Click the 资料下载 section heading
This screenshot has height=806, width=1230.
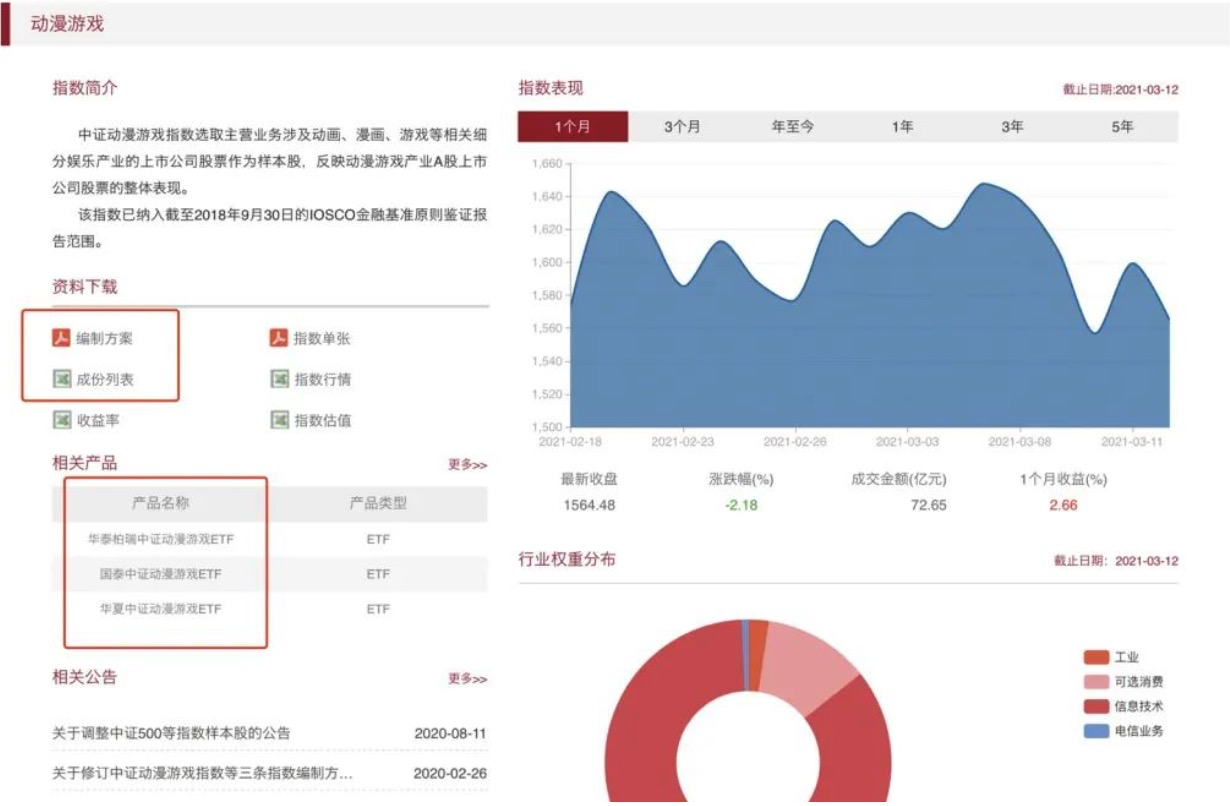pos(85,287)
